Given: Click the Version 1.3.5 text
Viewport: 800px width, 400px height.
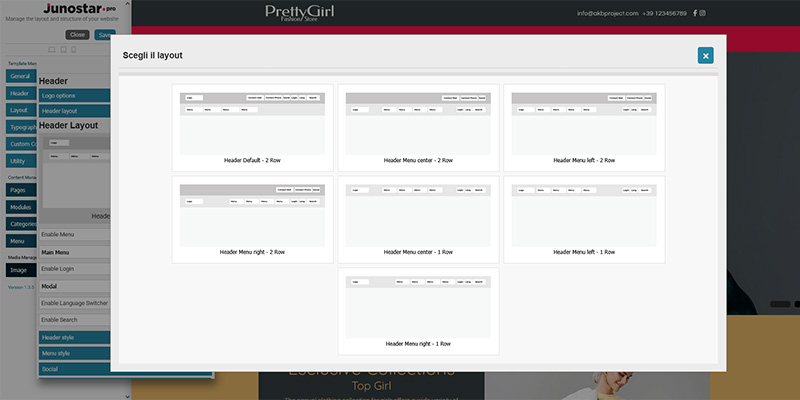Looking at the screenshot, I should 21,287.
